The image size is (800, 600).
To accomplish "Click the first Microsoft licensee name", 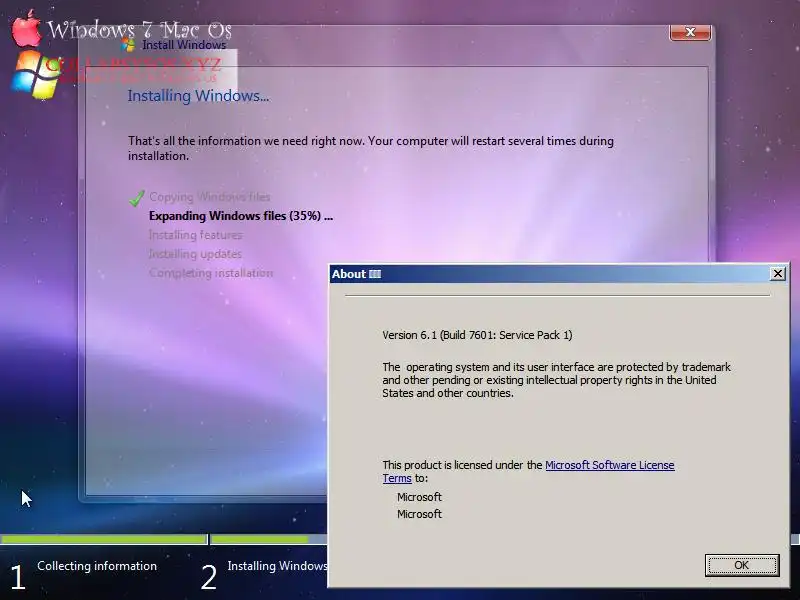I will 419,497.
